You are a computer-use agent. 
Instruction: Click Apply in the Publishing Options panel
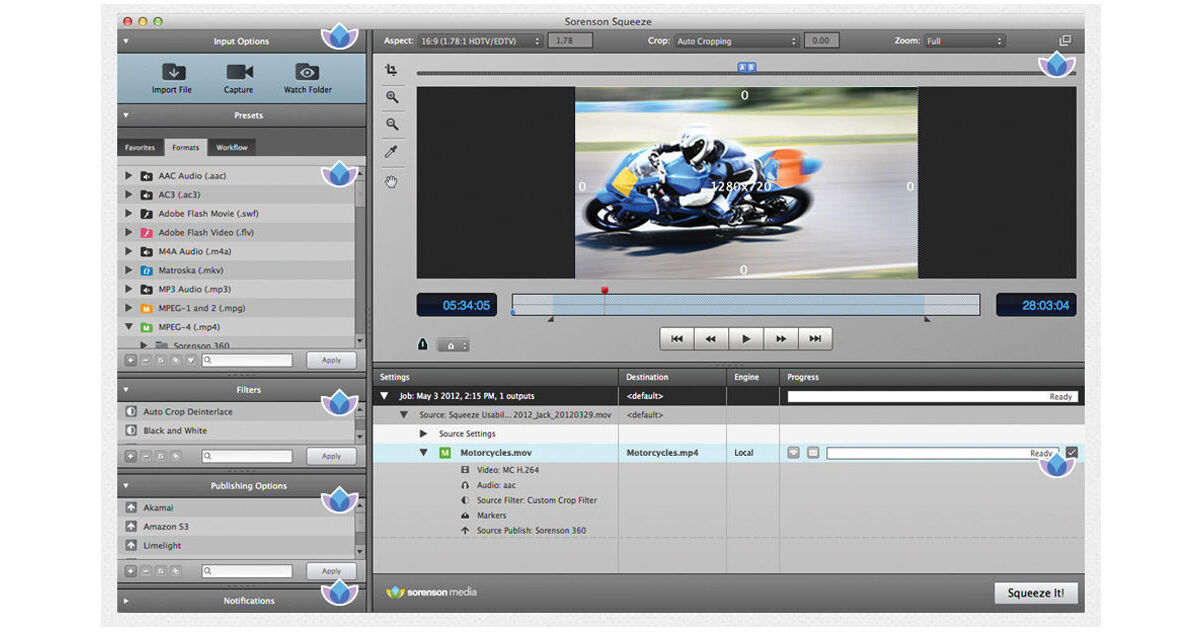331,571
